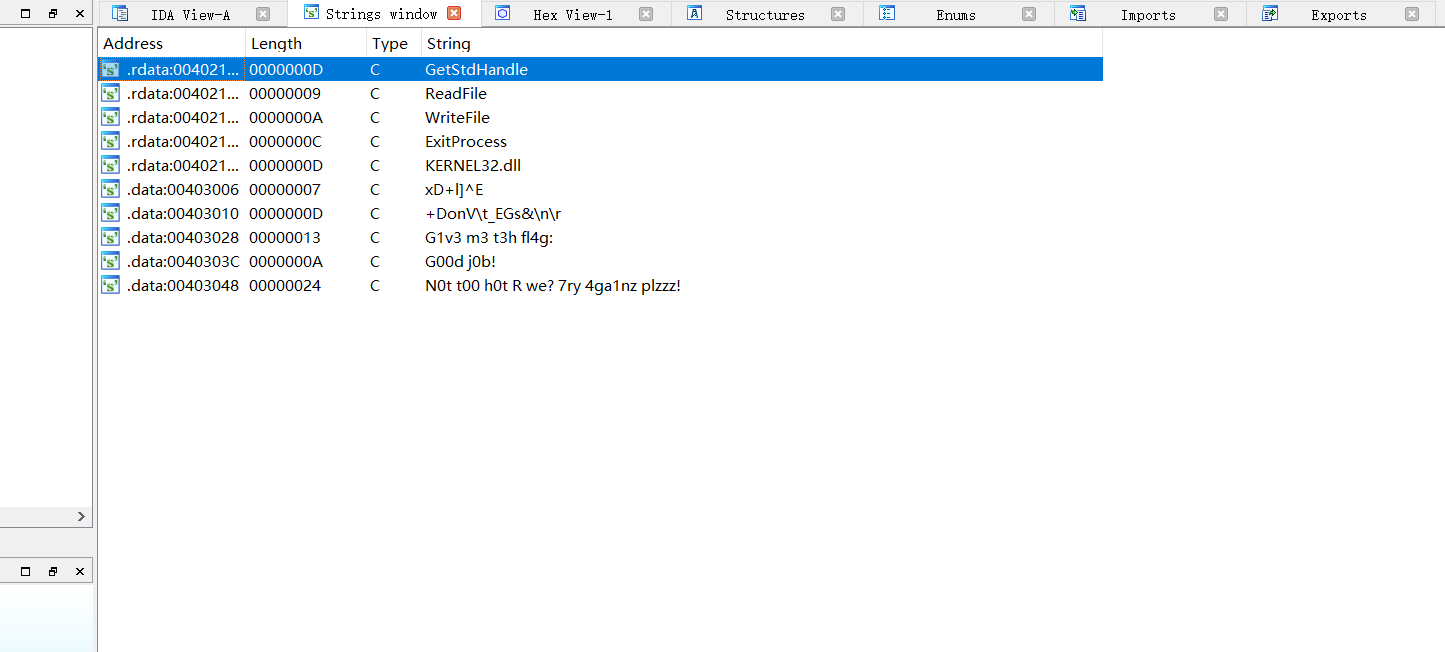Close the IDA View-A tab
Screen dimensions: 1445x652
tap(262, 14)
